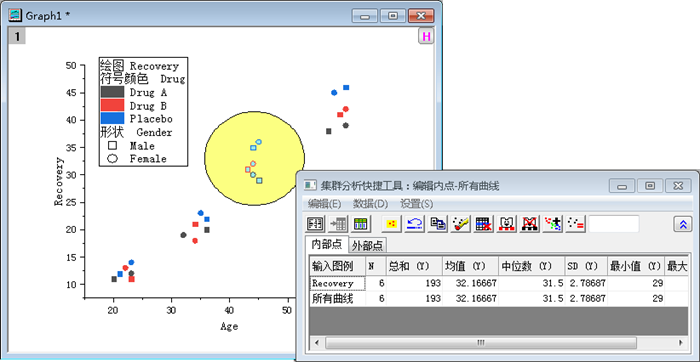Open the 编辑(E) menu

325,204
